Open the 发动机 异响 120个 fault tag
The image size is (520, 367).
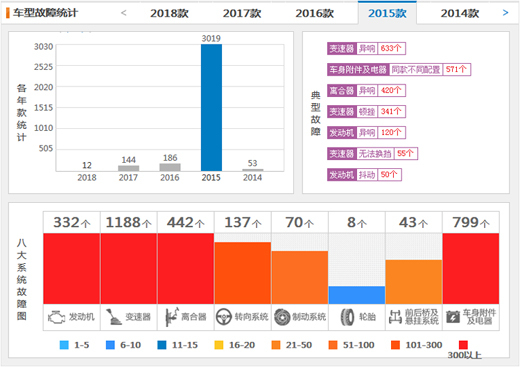pos(366,133)
